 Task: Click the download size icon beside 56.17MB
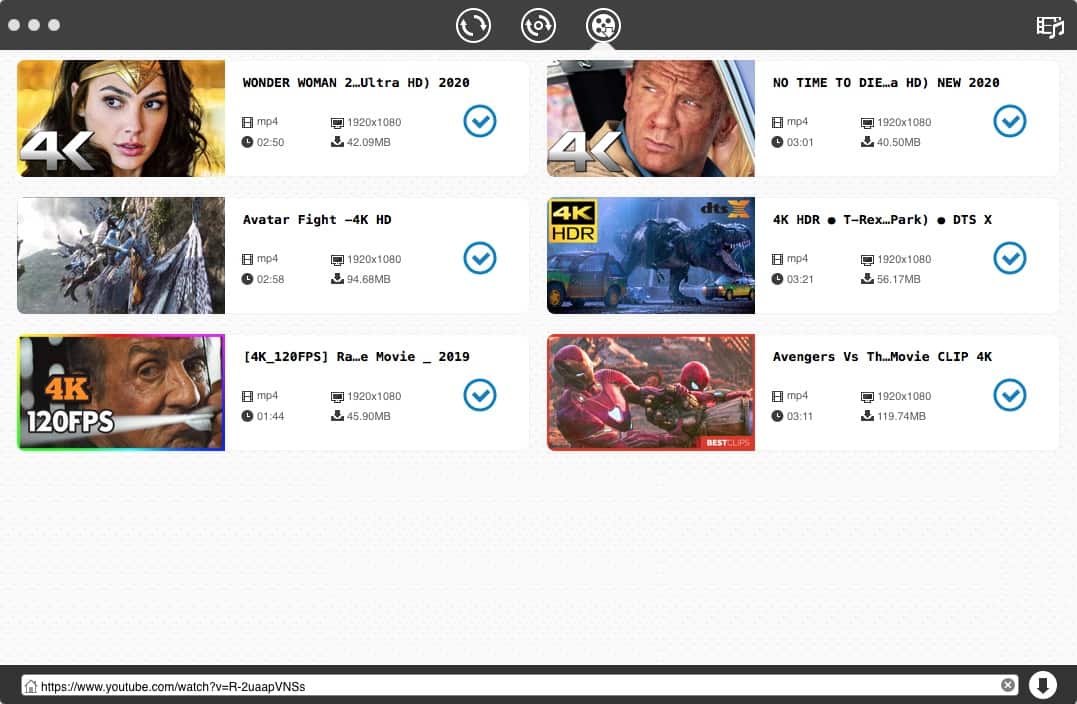[868, 279]
